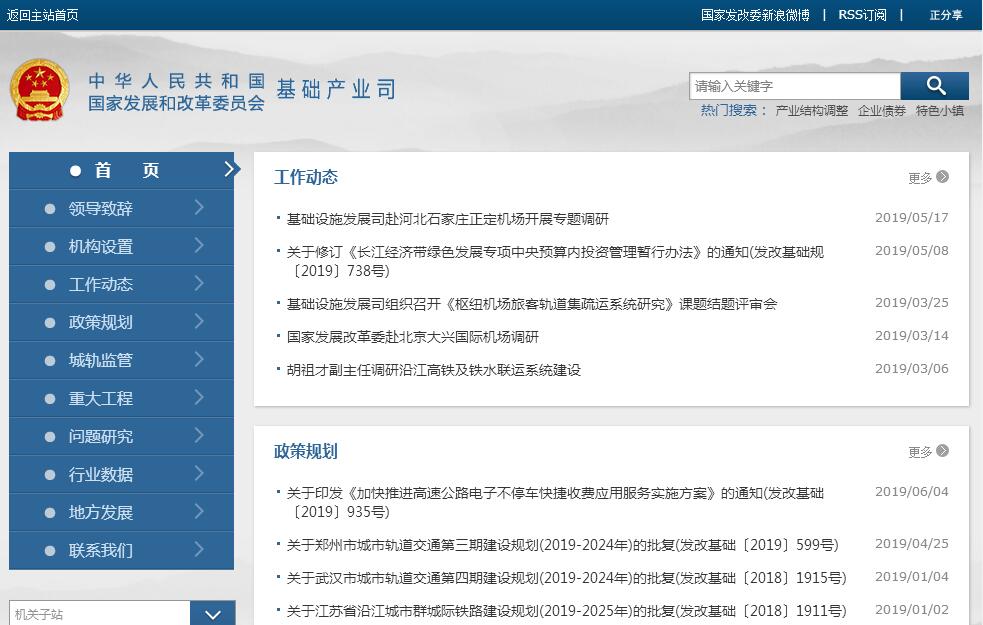Click the 产业结构调整 hot search term

[x=811, y=111]
